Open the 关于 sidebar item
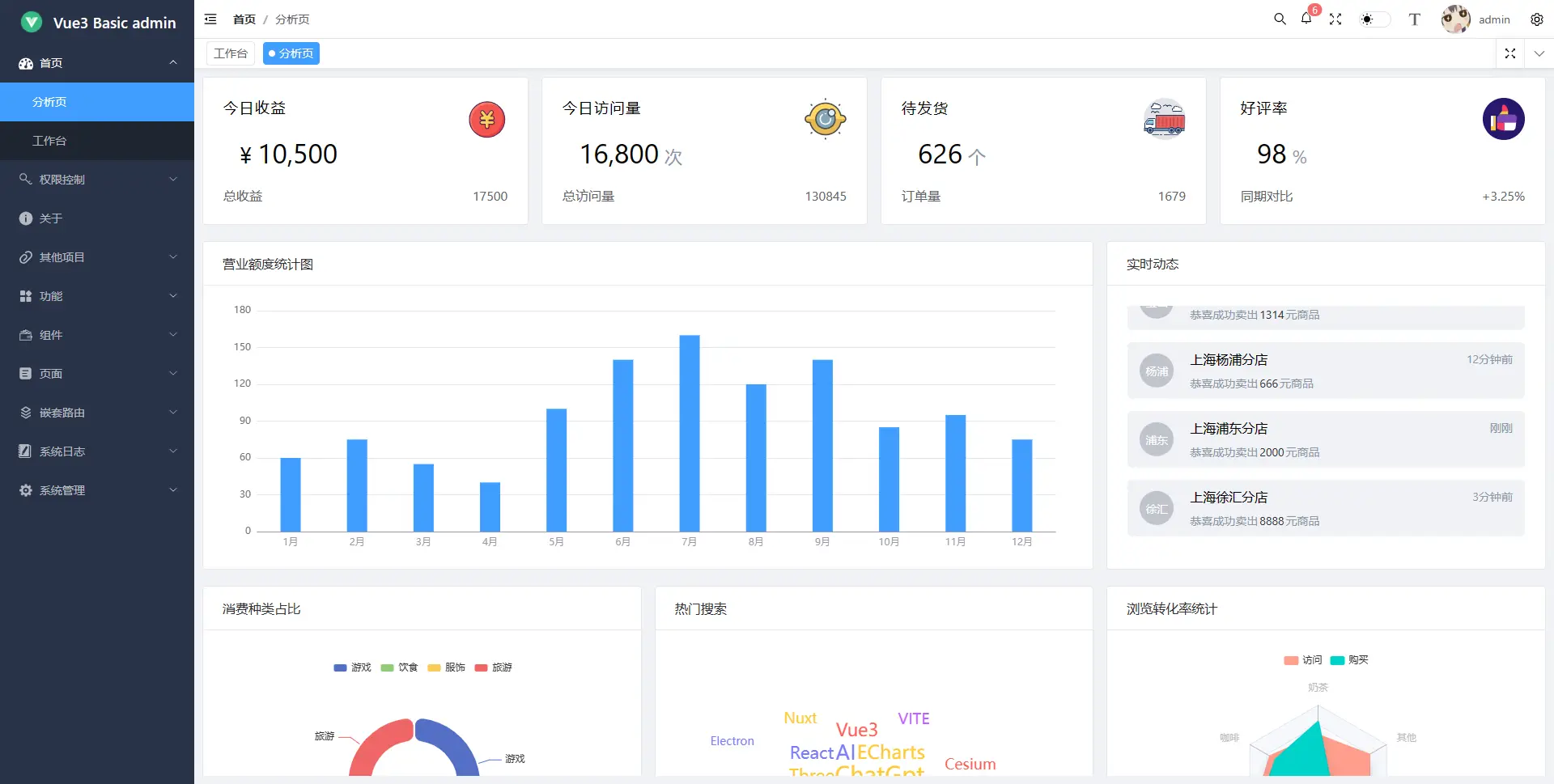The width and height of the screenshot is (1554, 784). point(51,218)
